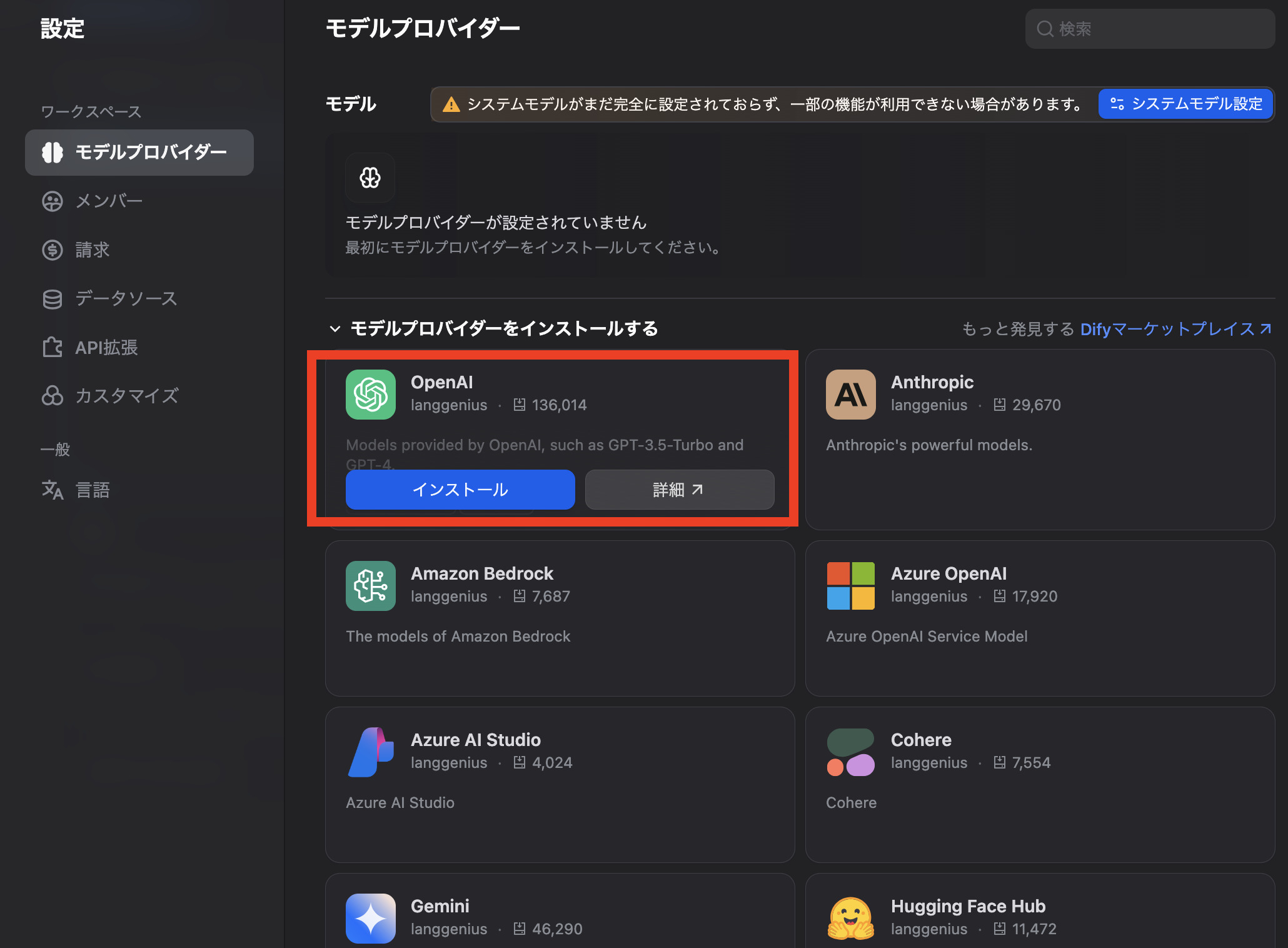The height and width of the screenshot is (948, 1288).
Task: Click the Gemini download count 46,290
Action: coord(557,929)
